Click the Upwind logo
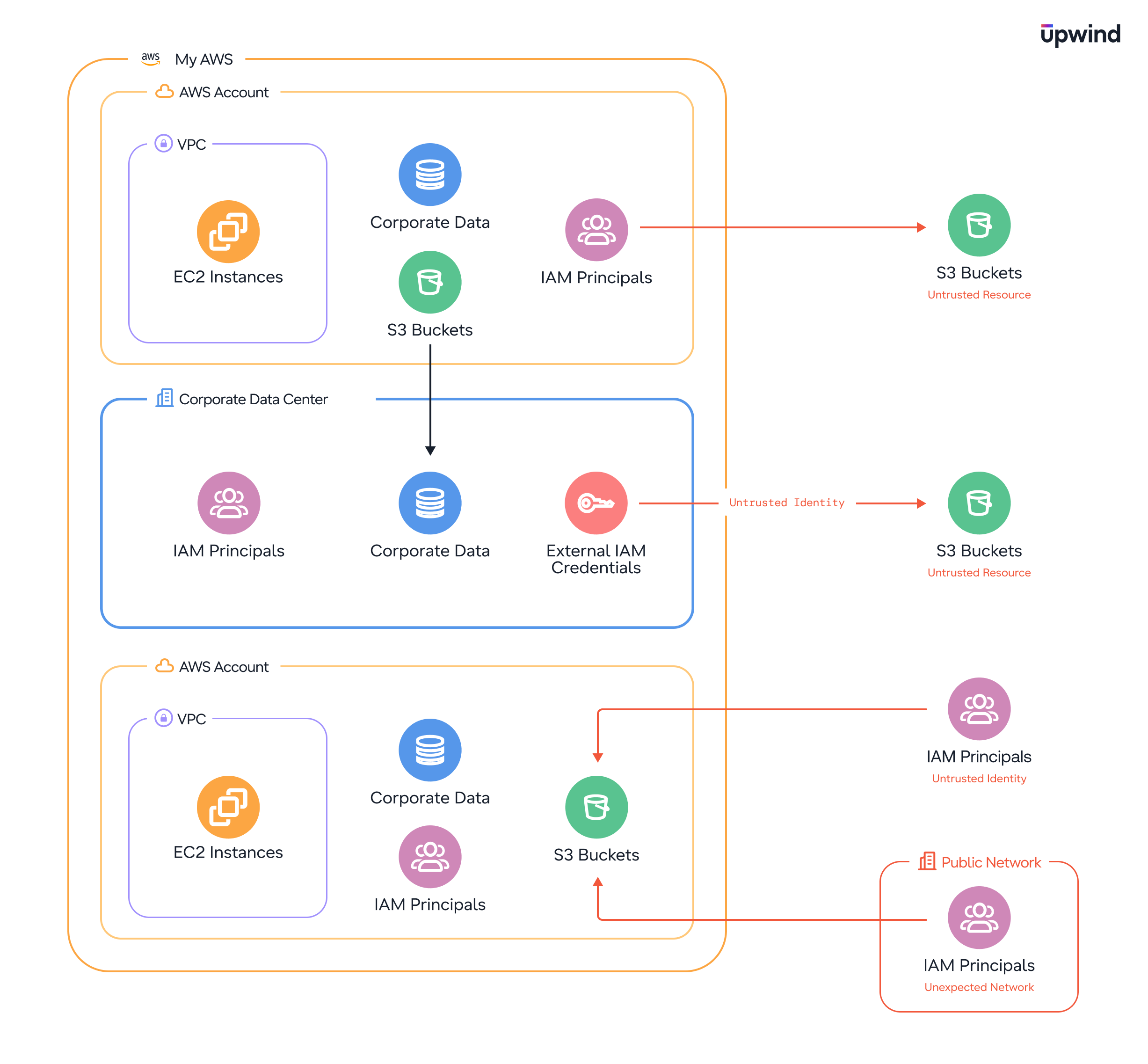Viewport: 1148px width, 1064px height. point(1080,35)
